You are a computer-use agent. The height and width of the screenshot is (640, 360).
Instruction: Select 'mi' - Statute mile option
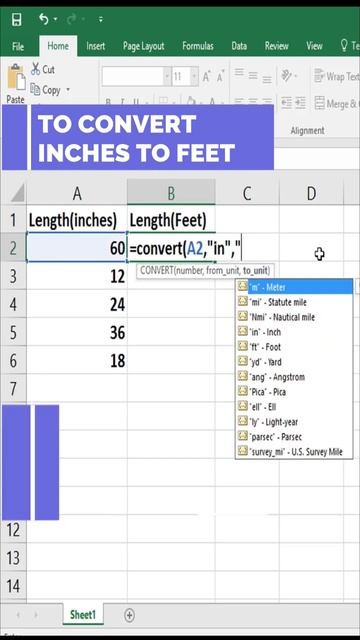click(x=294, y=302)
